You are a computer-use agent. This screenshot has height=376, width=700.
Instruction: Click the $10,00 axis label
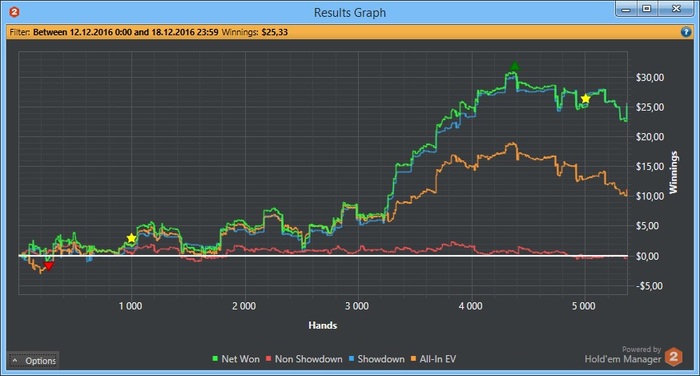tap(650, 196)
